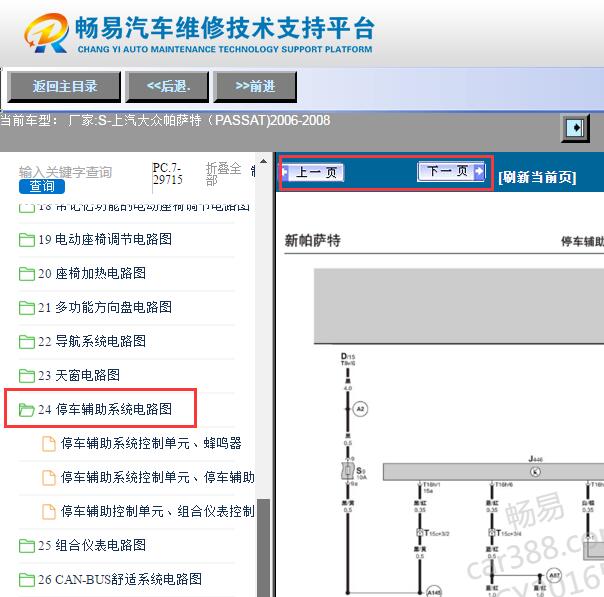The image size is (604, 597).
Task: Click the sidebar scrollbar thumb
Action: click(x=263, y=548)
